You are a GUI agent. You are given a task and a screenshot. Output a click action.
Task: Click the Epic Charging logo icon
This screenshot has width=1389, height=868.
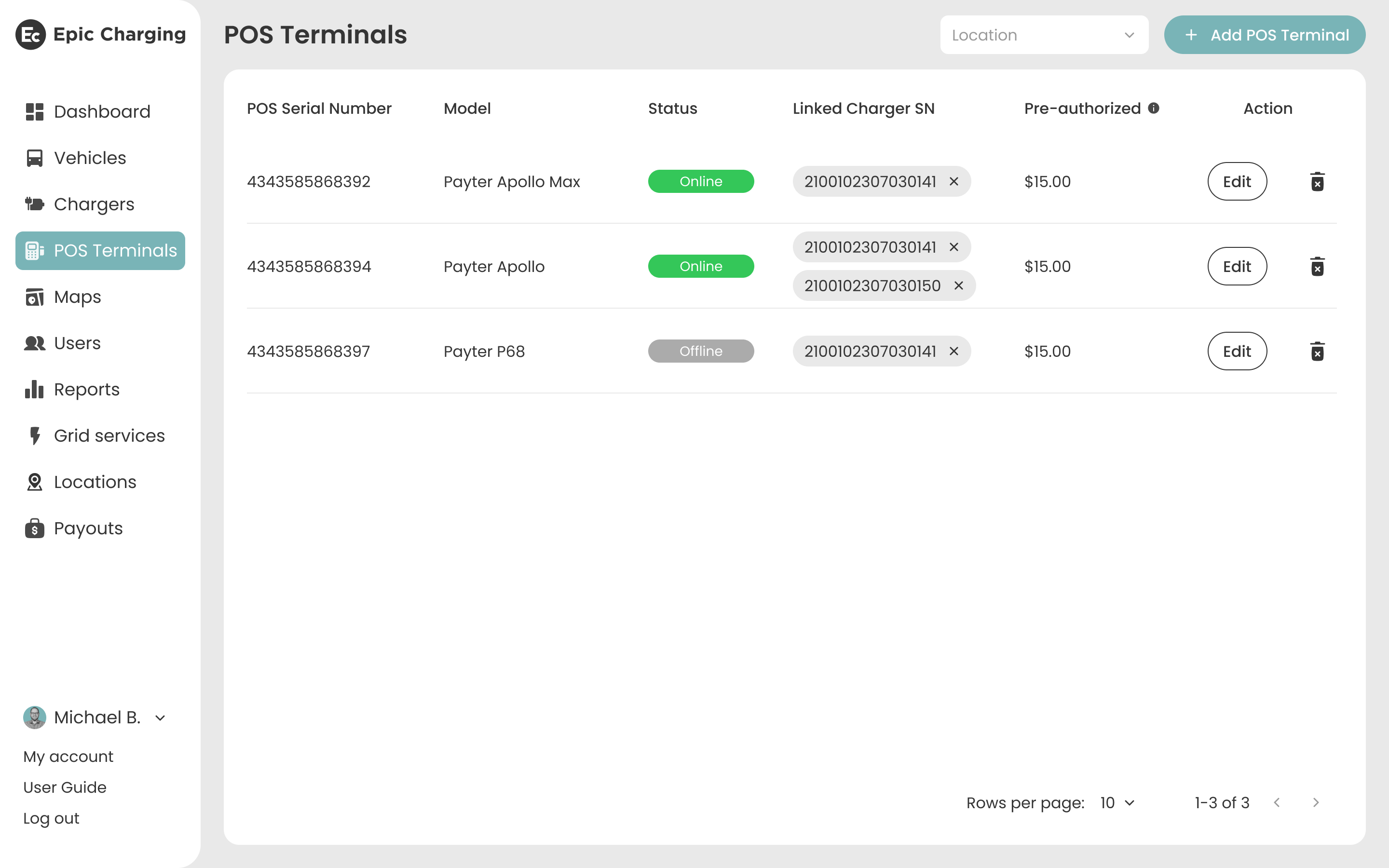click(30, 34)
